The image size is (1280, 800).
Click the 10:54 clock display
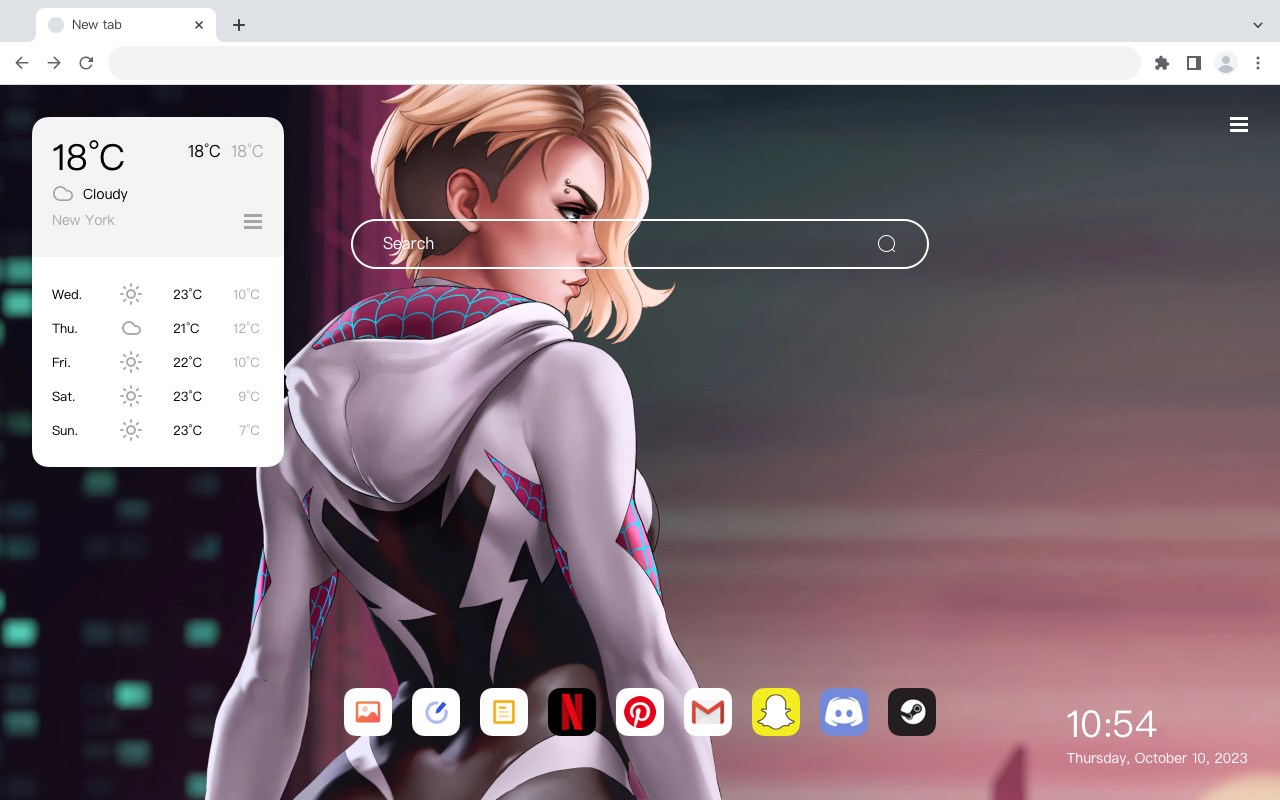pos(1111,724)
